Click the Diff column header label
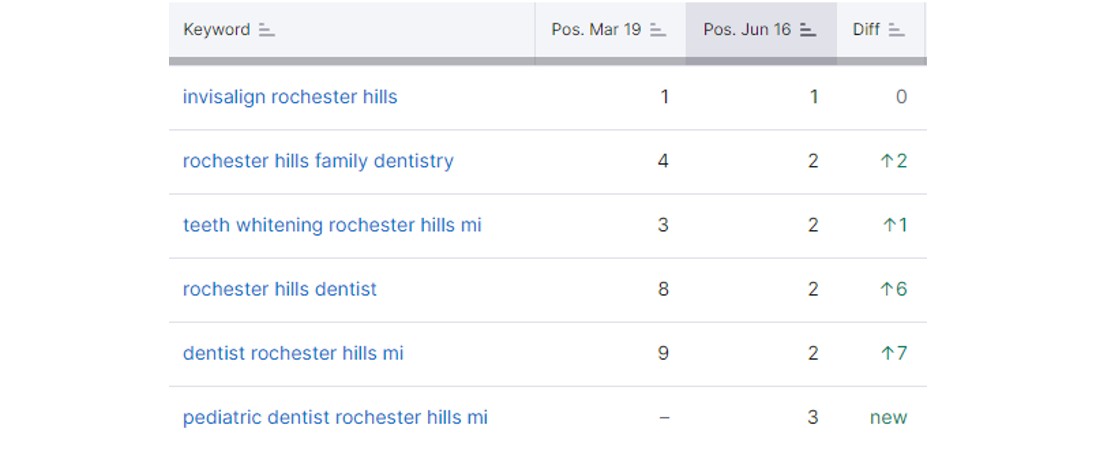Screen dimensions: 1100x450 [866, 29]
